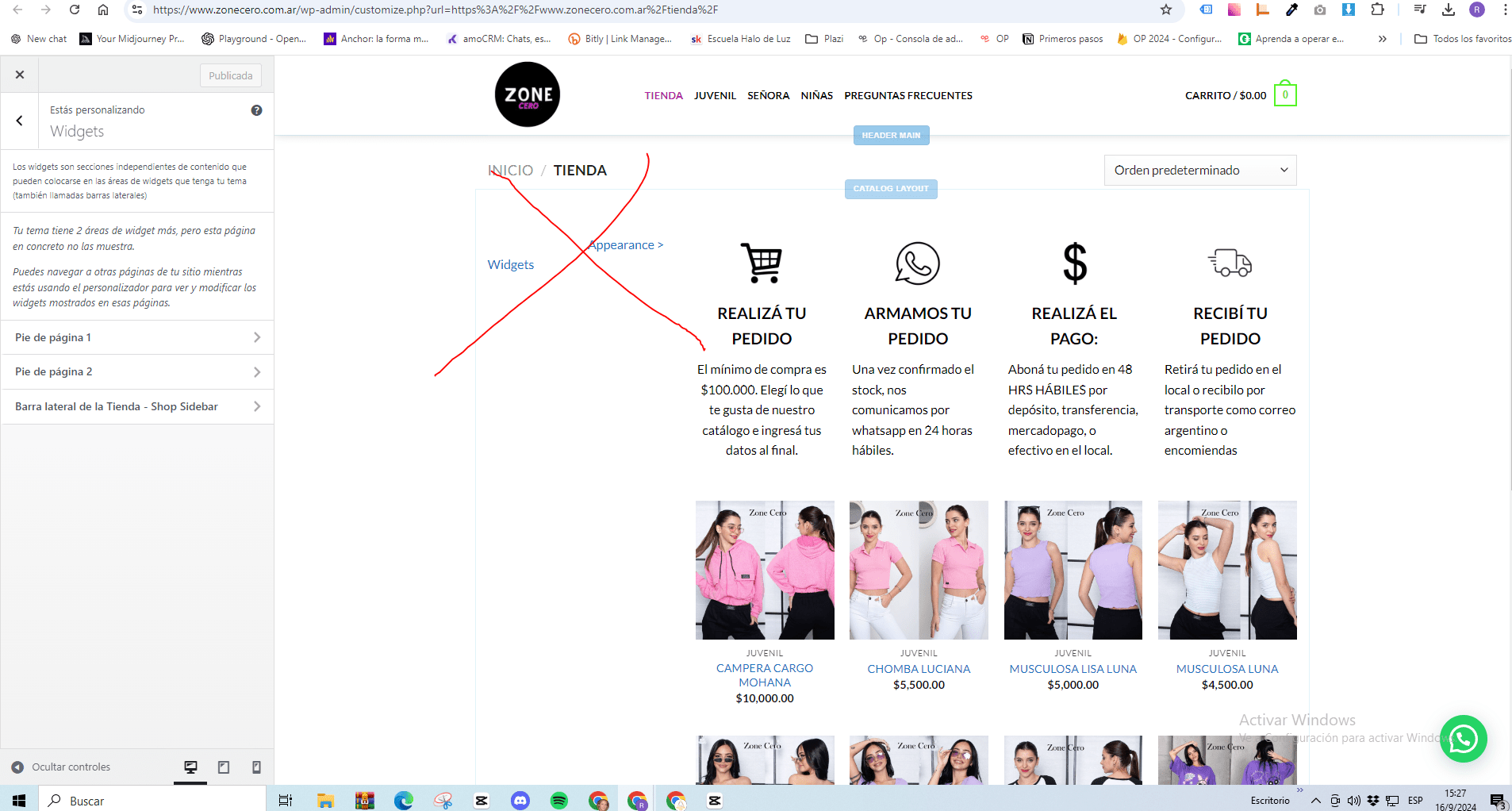Click the Zone Cero logo
The image size is (1512, 811).
coord(528,94)
